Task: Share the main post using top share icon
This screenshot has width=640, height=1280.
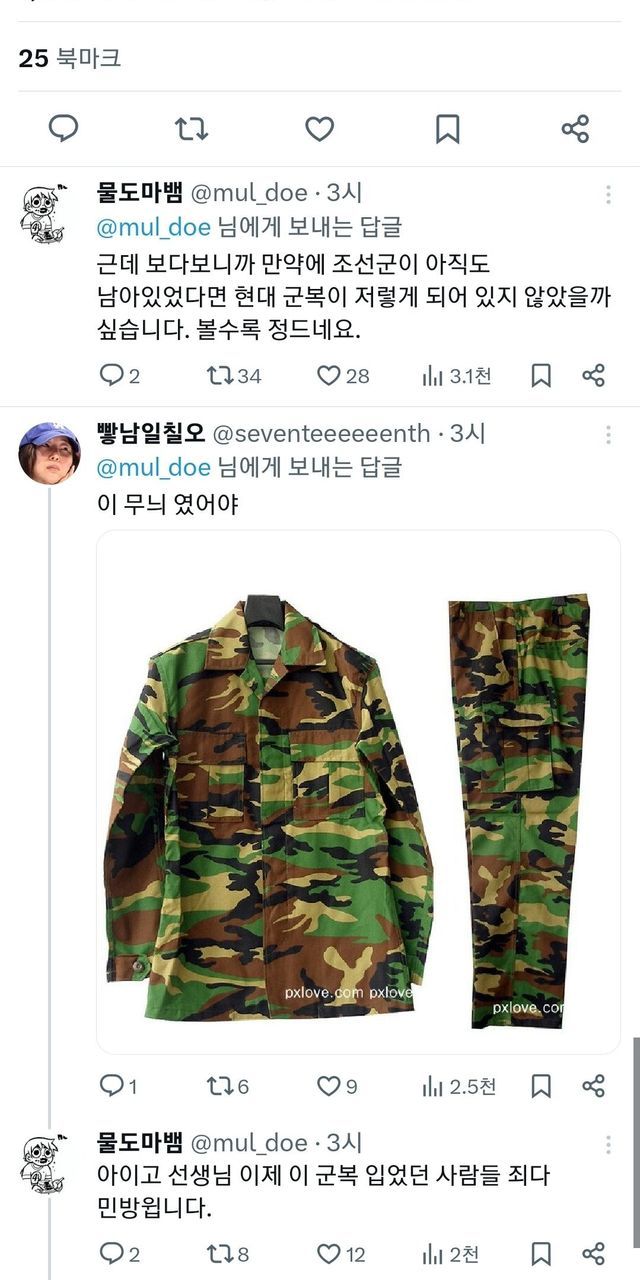Action: tap(575, 129)
